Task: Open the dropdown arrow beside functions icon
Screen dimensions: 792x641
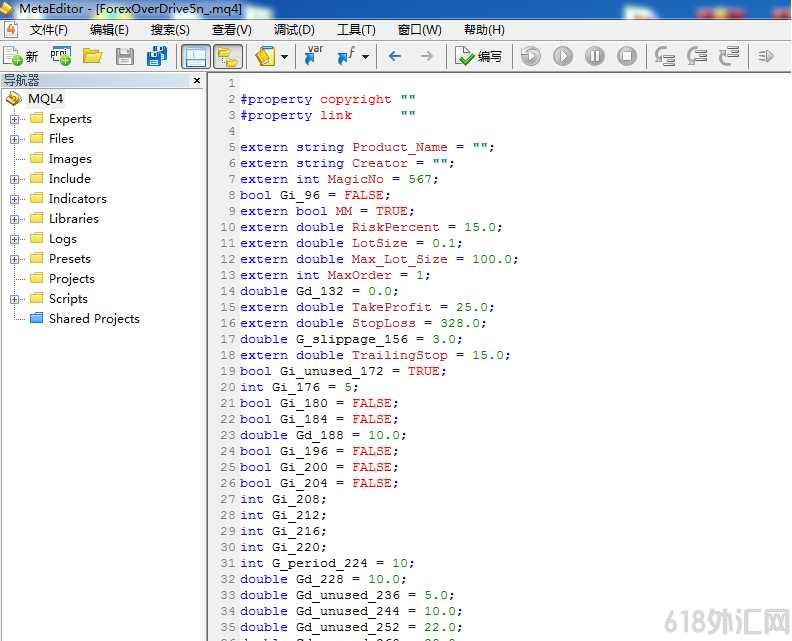Action: 366,57
